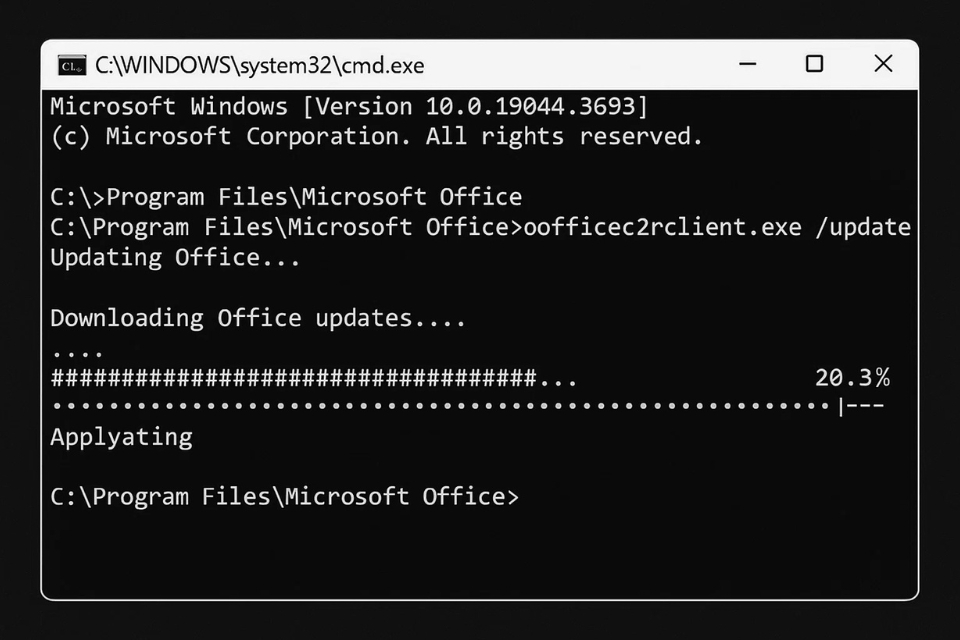Click empty title bar space beside the title

click(580, 65)
